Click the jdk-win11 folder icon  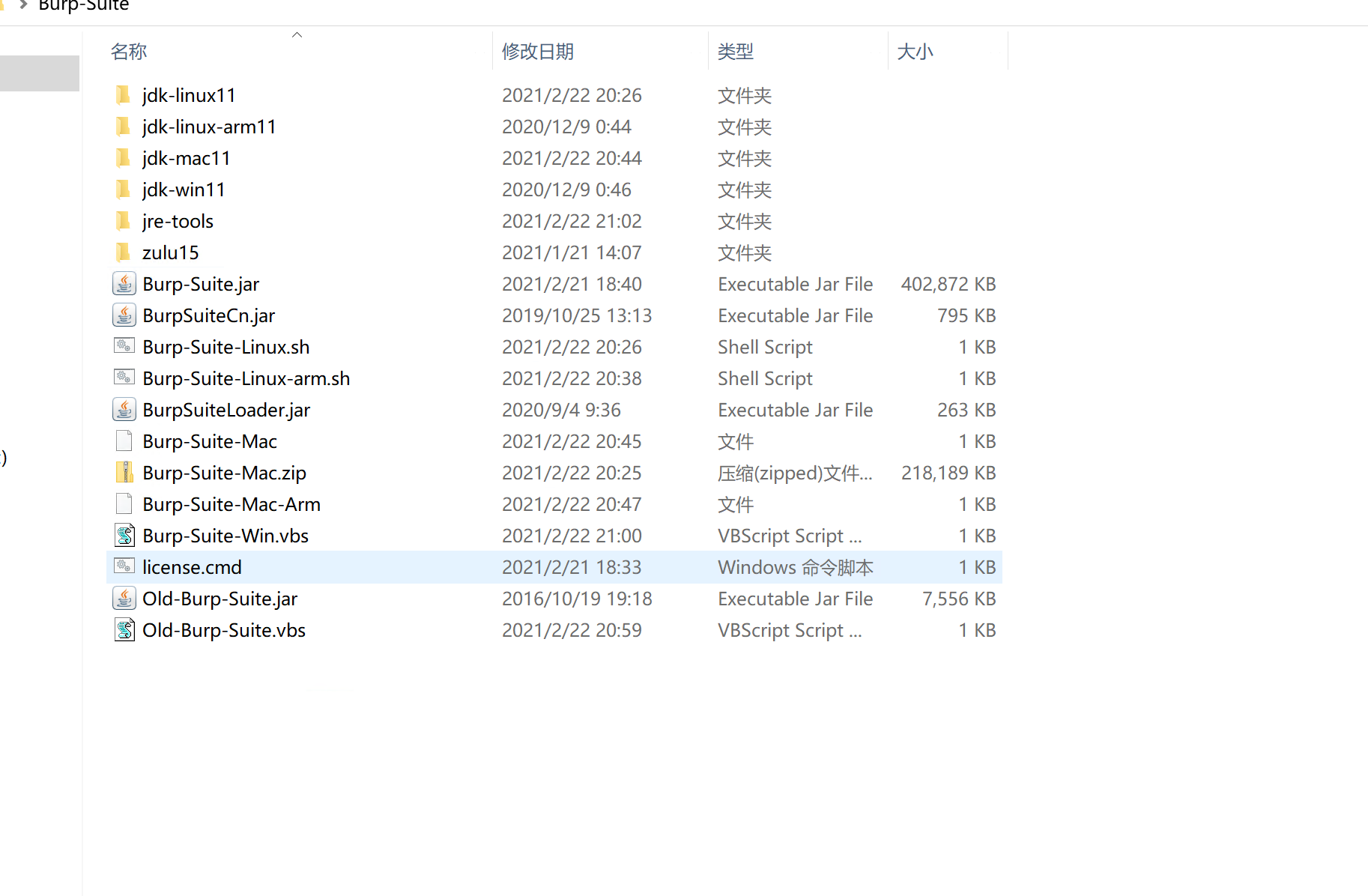point(124,190)
